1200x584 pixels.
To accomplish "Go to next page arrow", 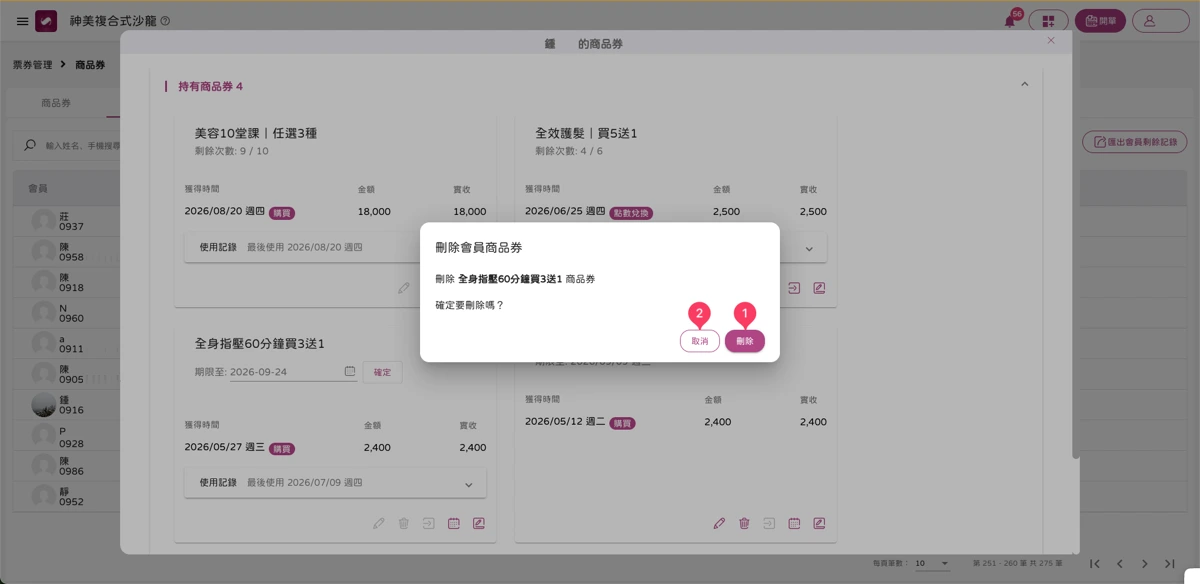I will (x=1145, y=564).
